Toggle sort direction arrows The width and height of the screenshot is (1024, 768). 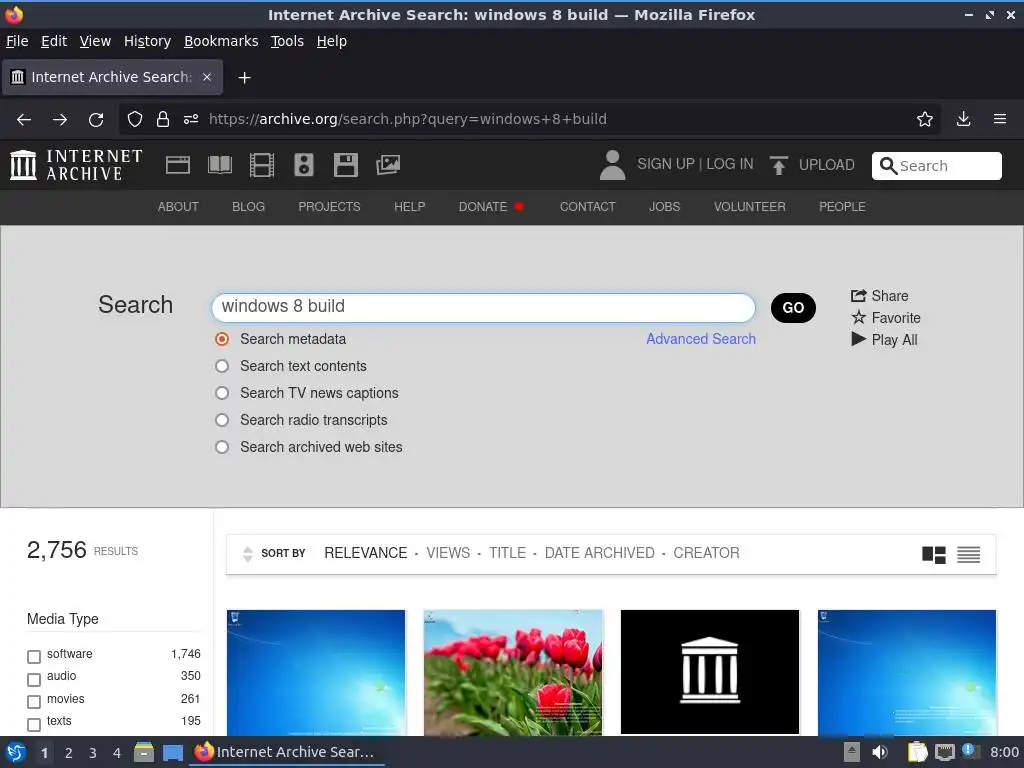point(247,554)
